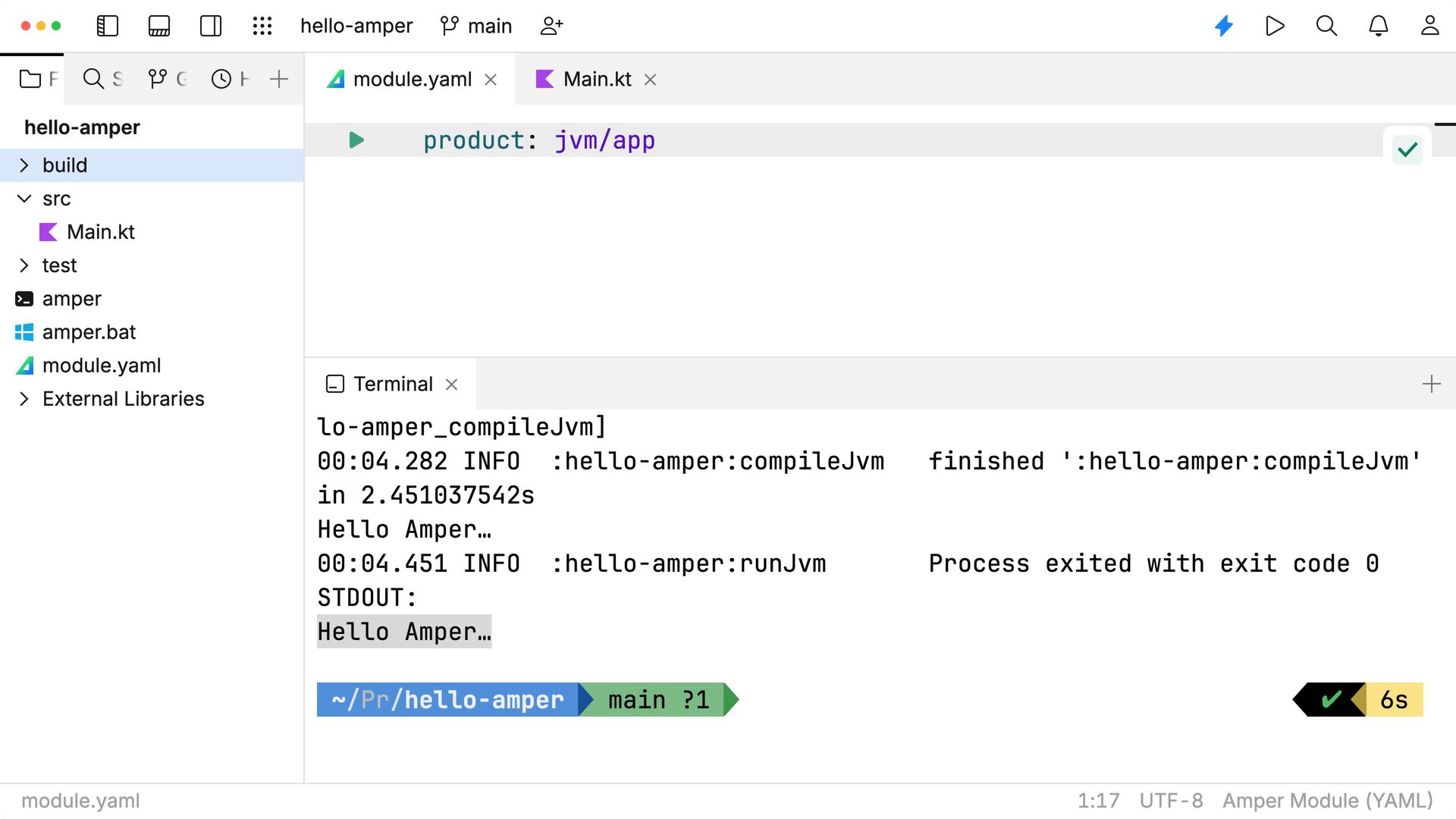Switch to the Git sidebar tab
Screen dimensions: 1456x819
167,79
